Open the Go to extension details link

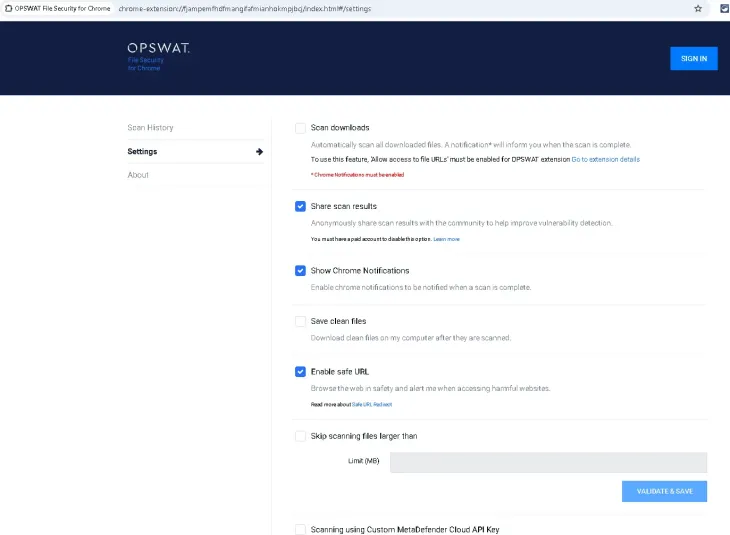(x=605, y=160)
